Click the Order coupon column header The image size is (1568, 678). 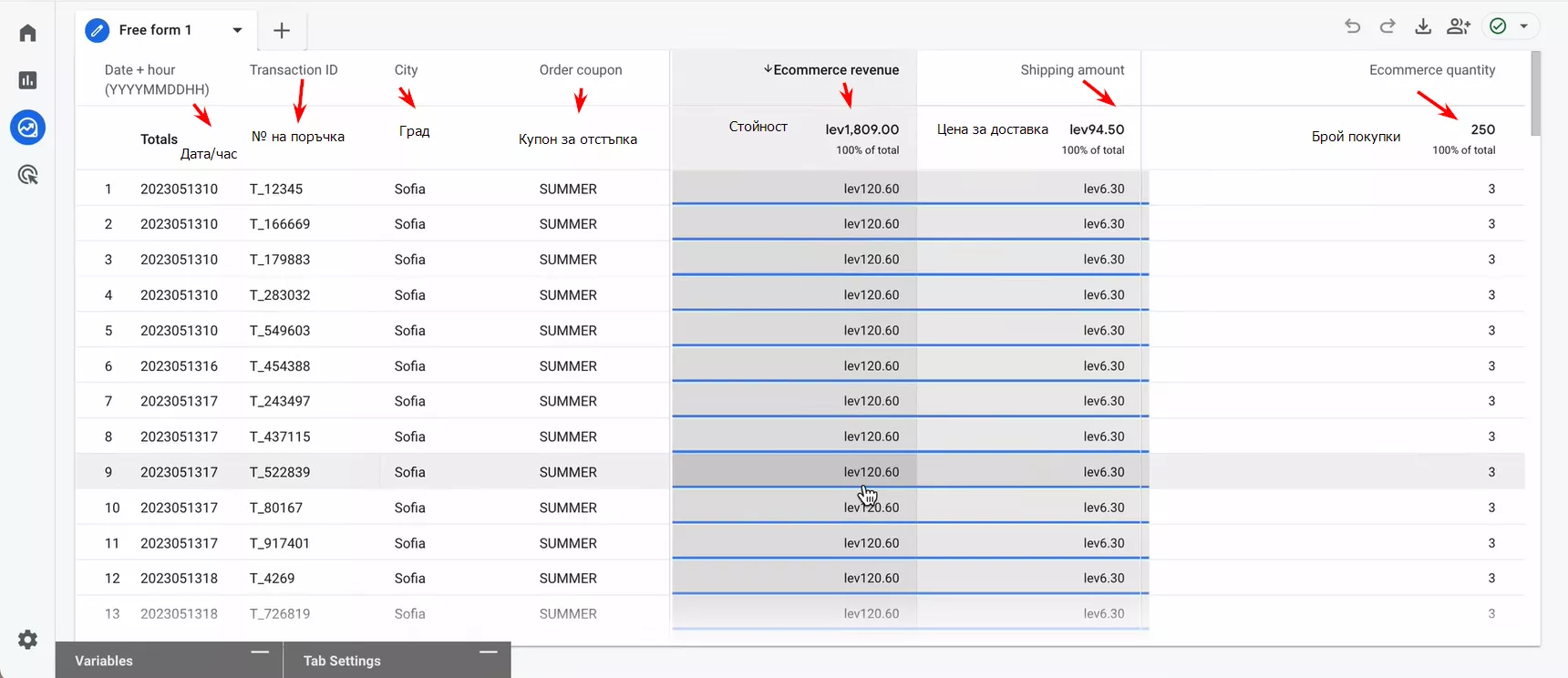click(x=581, y=70)
